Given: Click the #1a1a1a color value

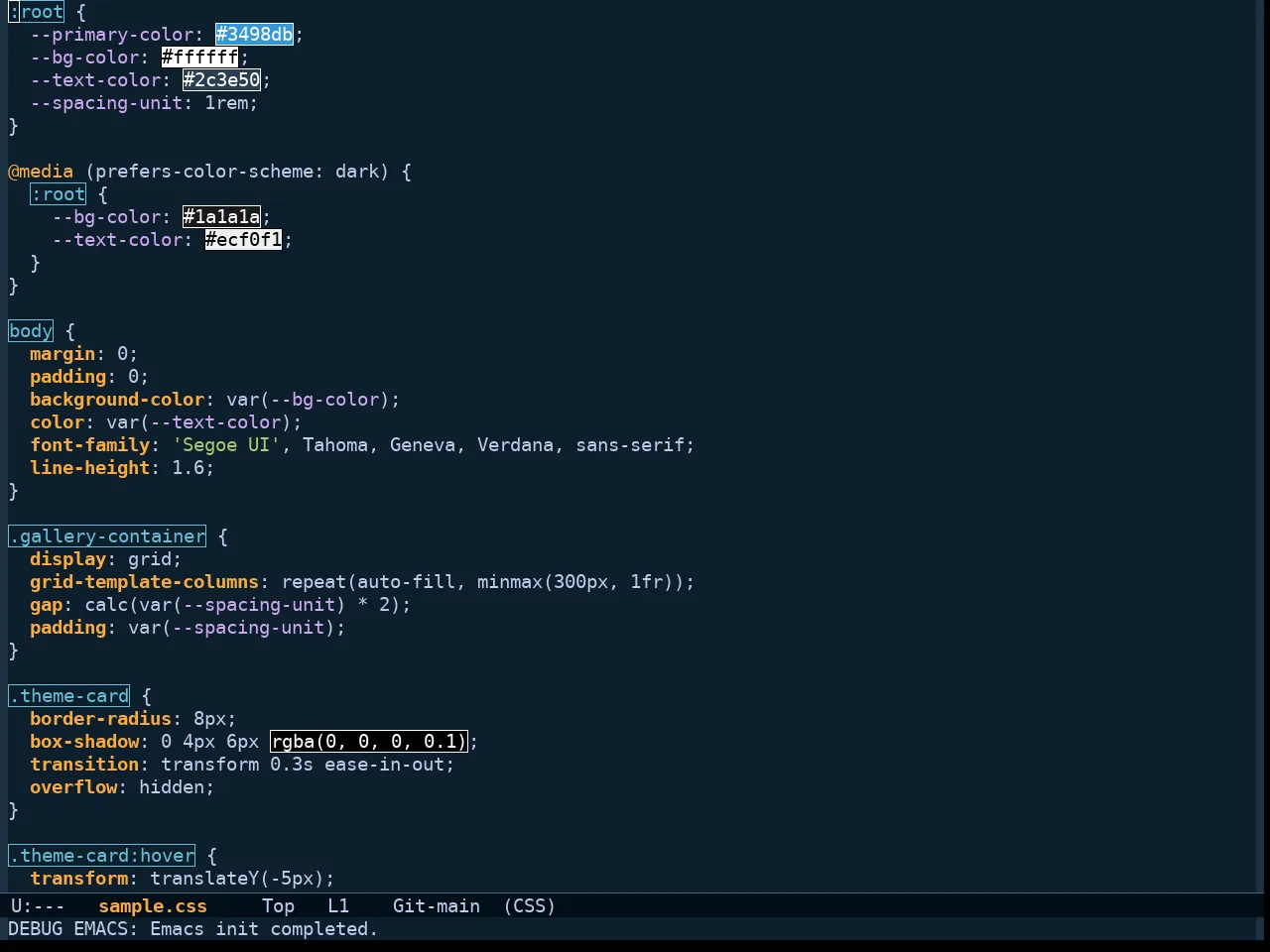Looking at the screenshot, I should tap(221, 217).
